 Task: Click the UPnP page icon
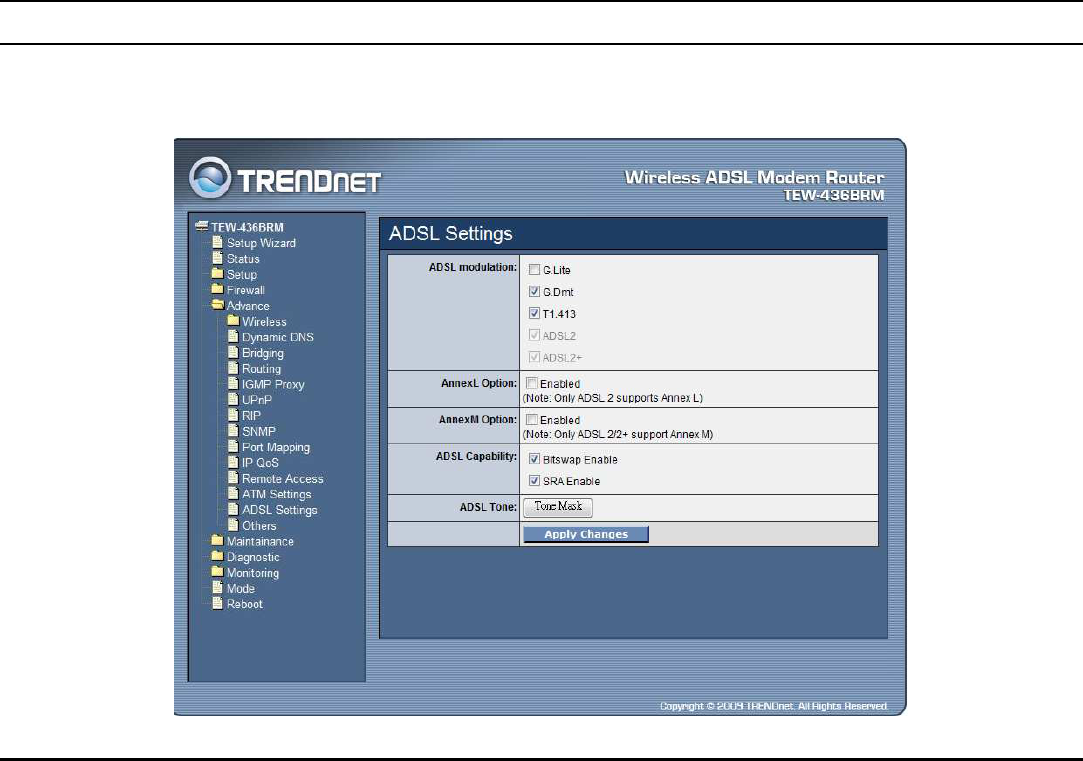[233, 398]
